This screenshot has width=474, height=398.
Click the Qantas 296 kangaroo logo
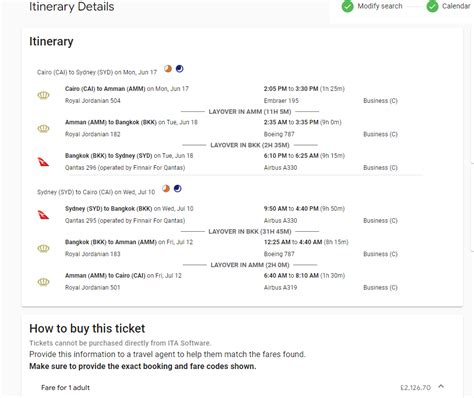pyautogui.click(x=43, y=162)
